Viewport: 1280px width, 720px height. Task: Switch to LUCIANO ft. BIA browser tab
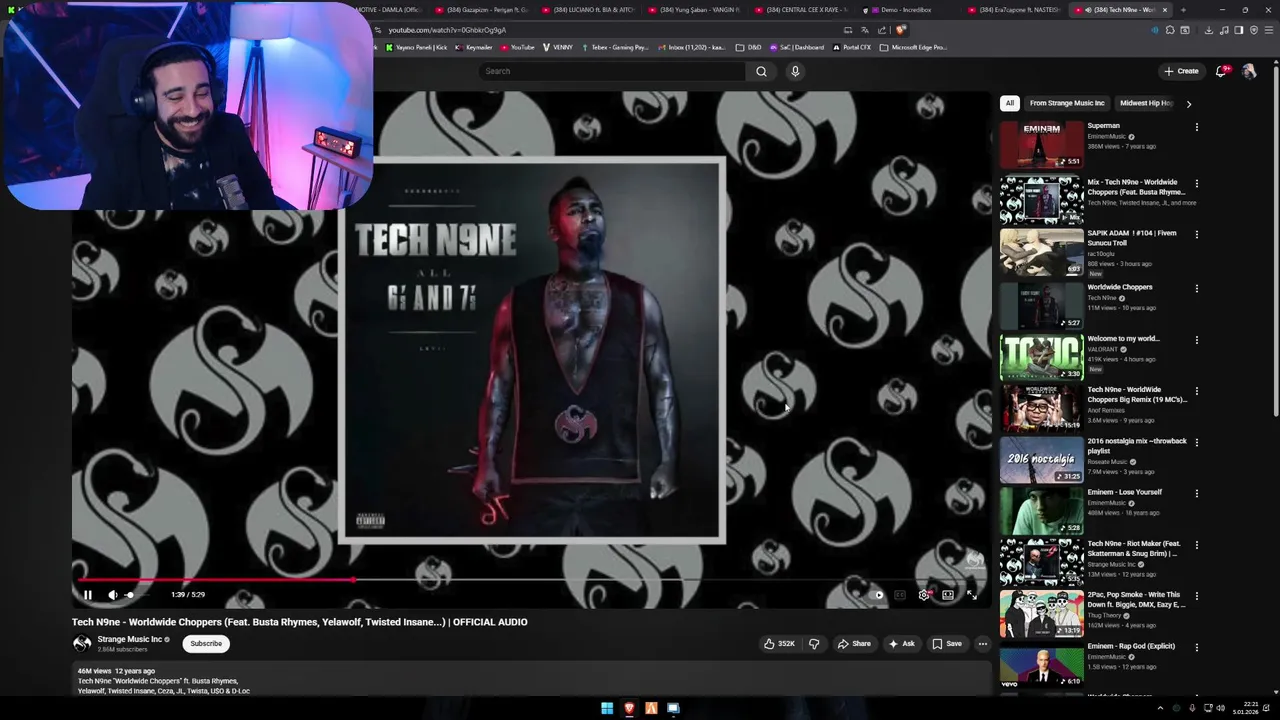coord(593,10)
